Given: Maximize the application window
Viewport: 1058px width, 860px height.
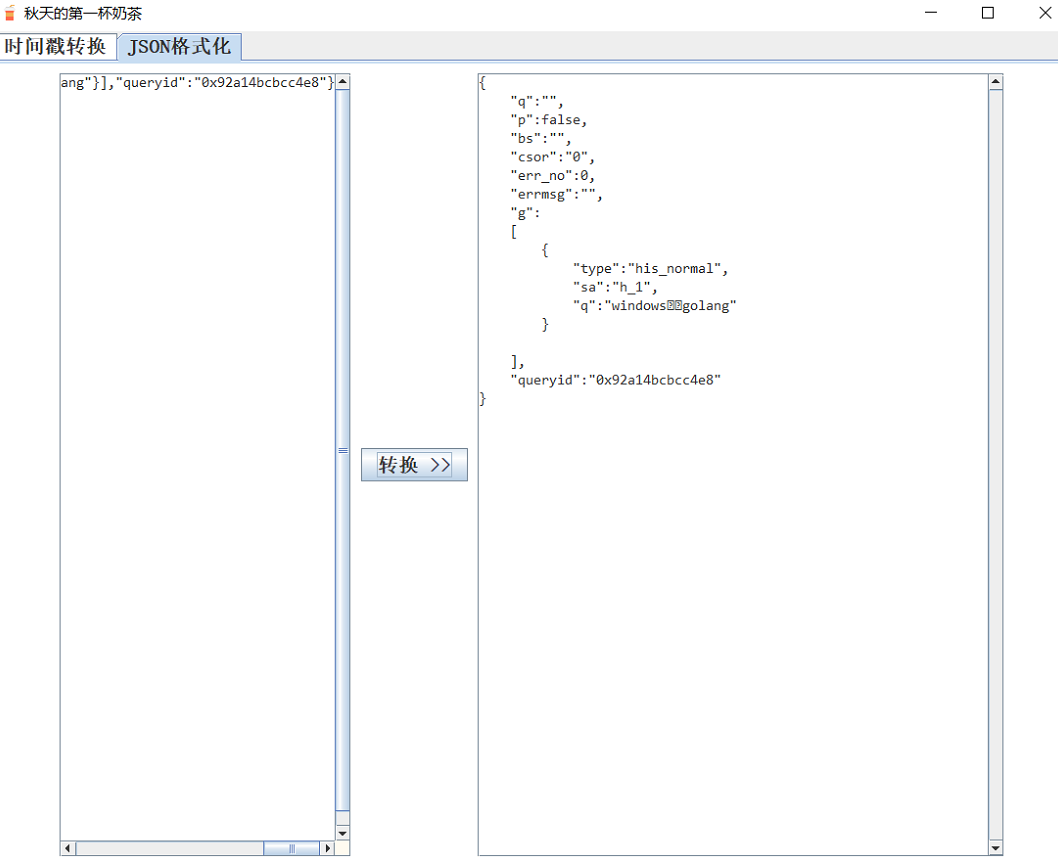Looking at the screenshot, I should coord(988,13).
